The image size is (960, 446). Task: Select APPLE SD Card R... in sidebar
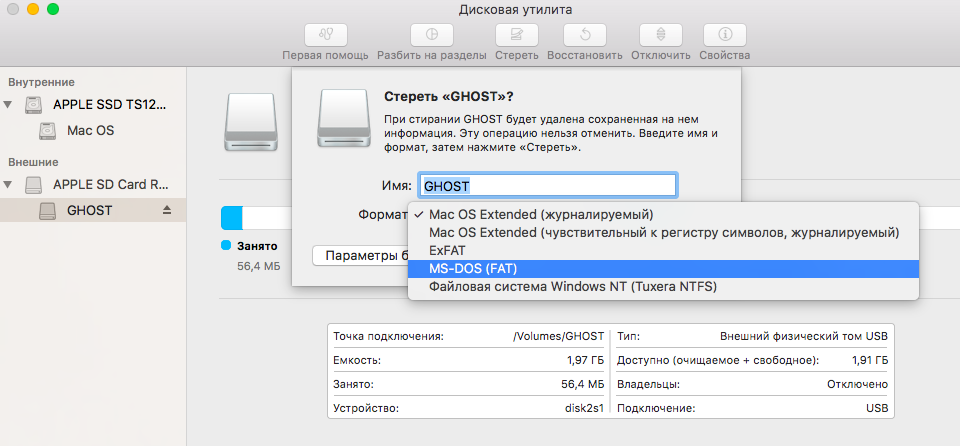point(110,184)
